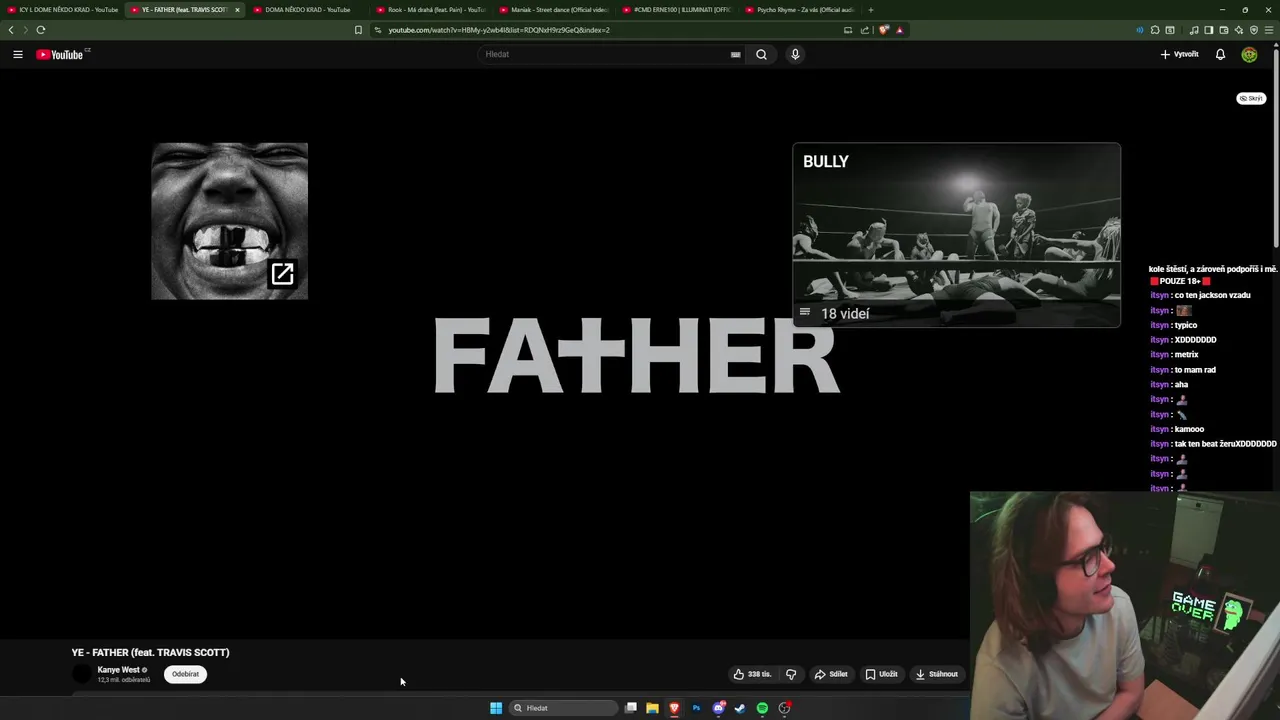Open the BULLY playlist card
This screenshot has height=720, width=1280.
tap(956, 235)
